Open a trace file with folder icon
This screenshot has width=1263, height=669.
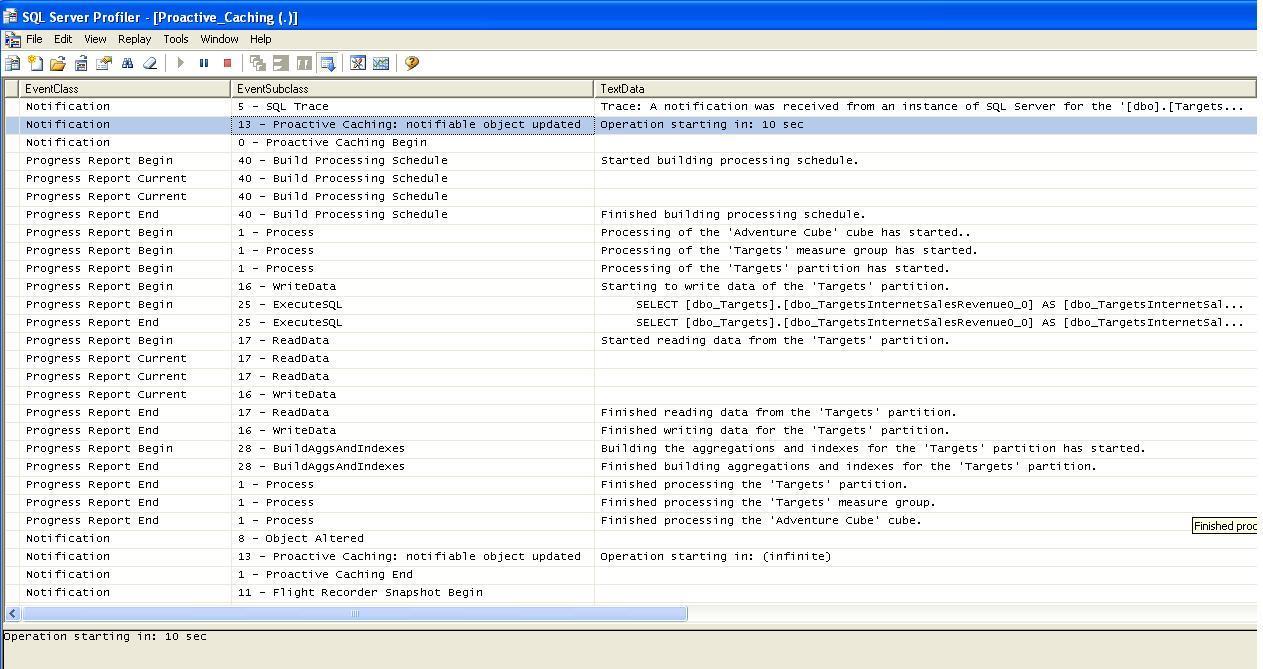58,63
